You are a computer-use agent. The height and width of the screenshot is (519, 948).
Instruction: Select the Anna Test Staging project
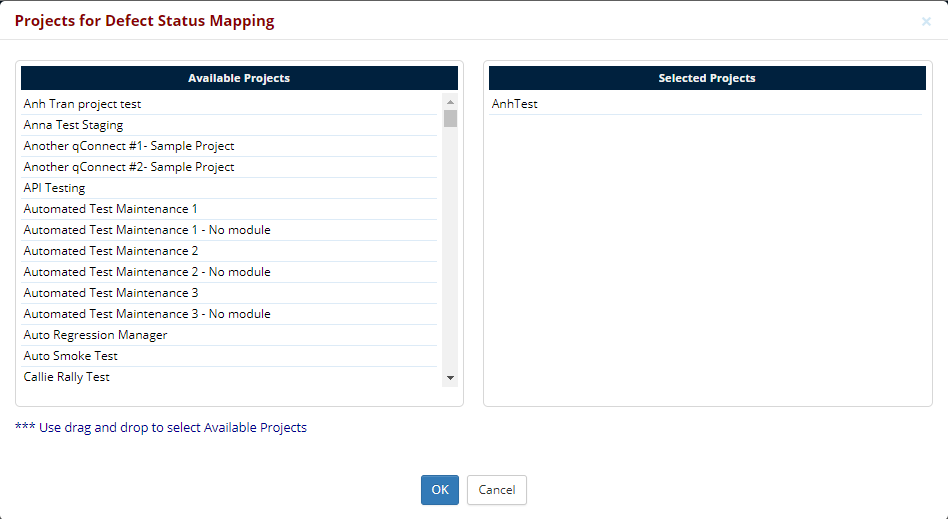(73, 125)
